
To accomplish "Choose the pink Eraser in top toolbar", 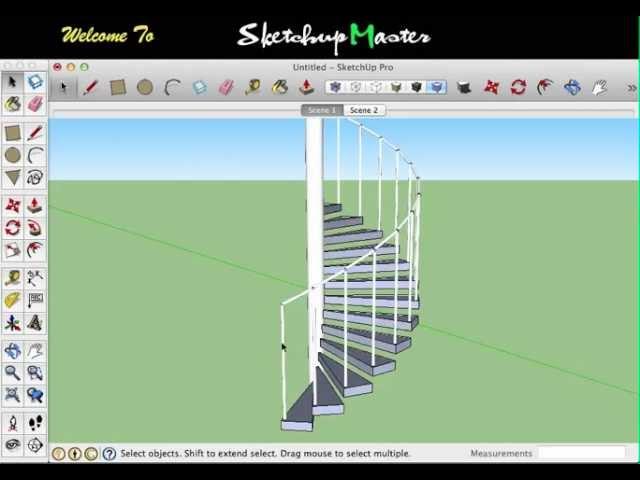I will click(x=226, y=87).
